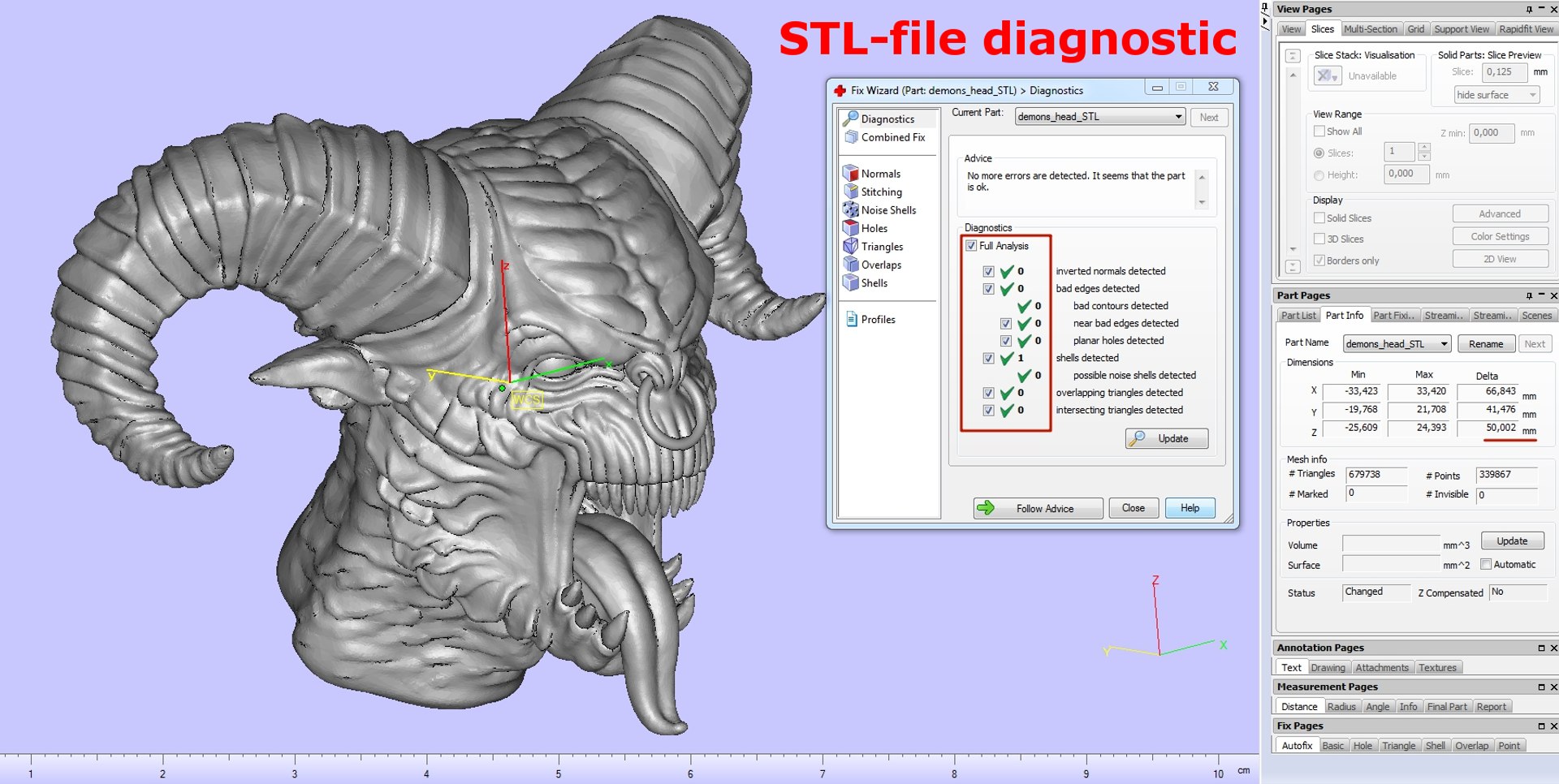Viewport: 1559px width, 784px height.
Task: Minimize the View Pages panel
Action: 1541,9
